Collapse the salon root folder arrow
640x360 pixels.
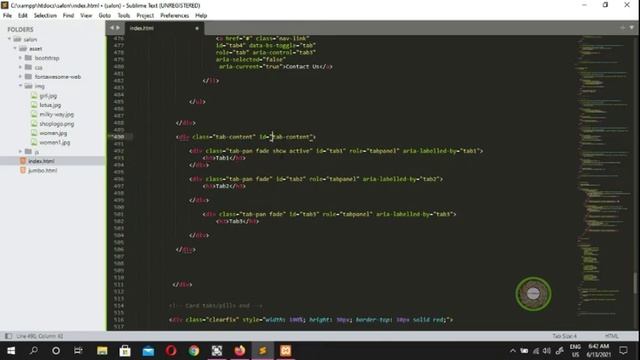pyautogui.click(x=9, y=39)
